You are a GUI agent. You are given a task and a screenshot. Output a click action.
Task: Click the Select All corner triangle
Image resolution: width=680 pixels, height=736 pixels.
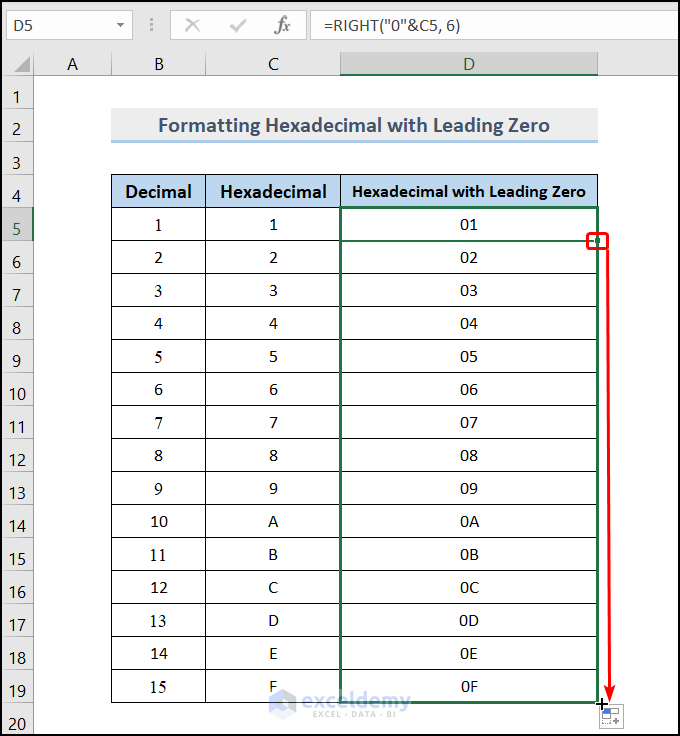pyautogui.click(x=22, y=64)
